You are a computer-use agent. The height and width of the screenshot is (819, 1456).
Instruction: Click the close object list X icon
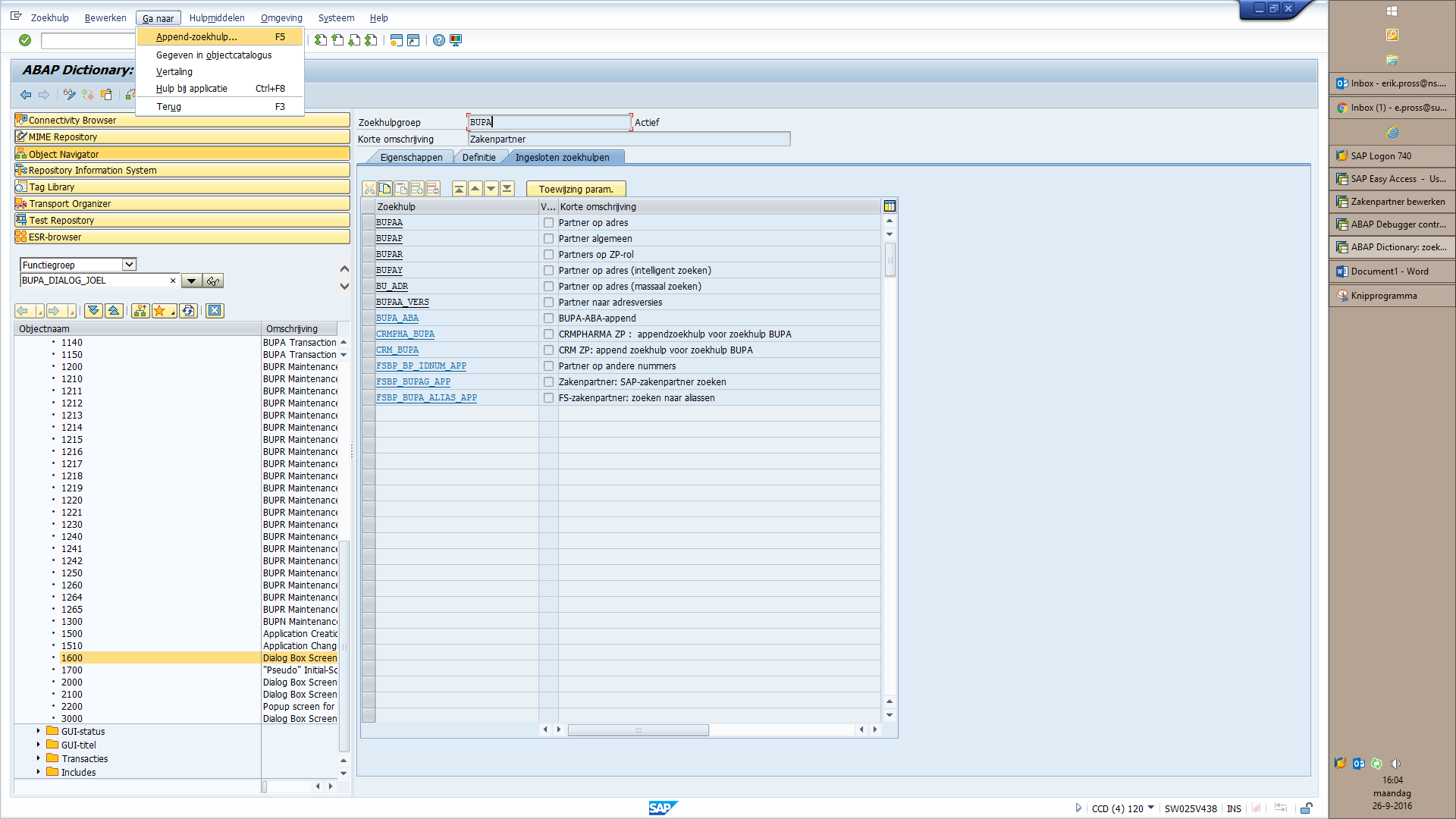point(215,311)
